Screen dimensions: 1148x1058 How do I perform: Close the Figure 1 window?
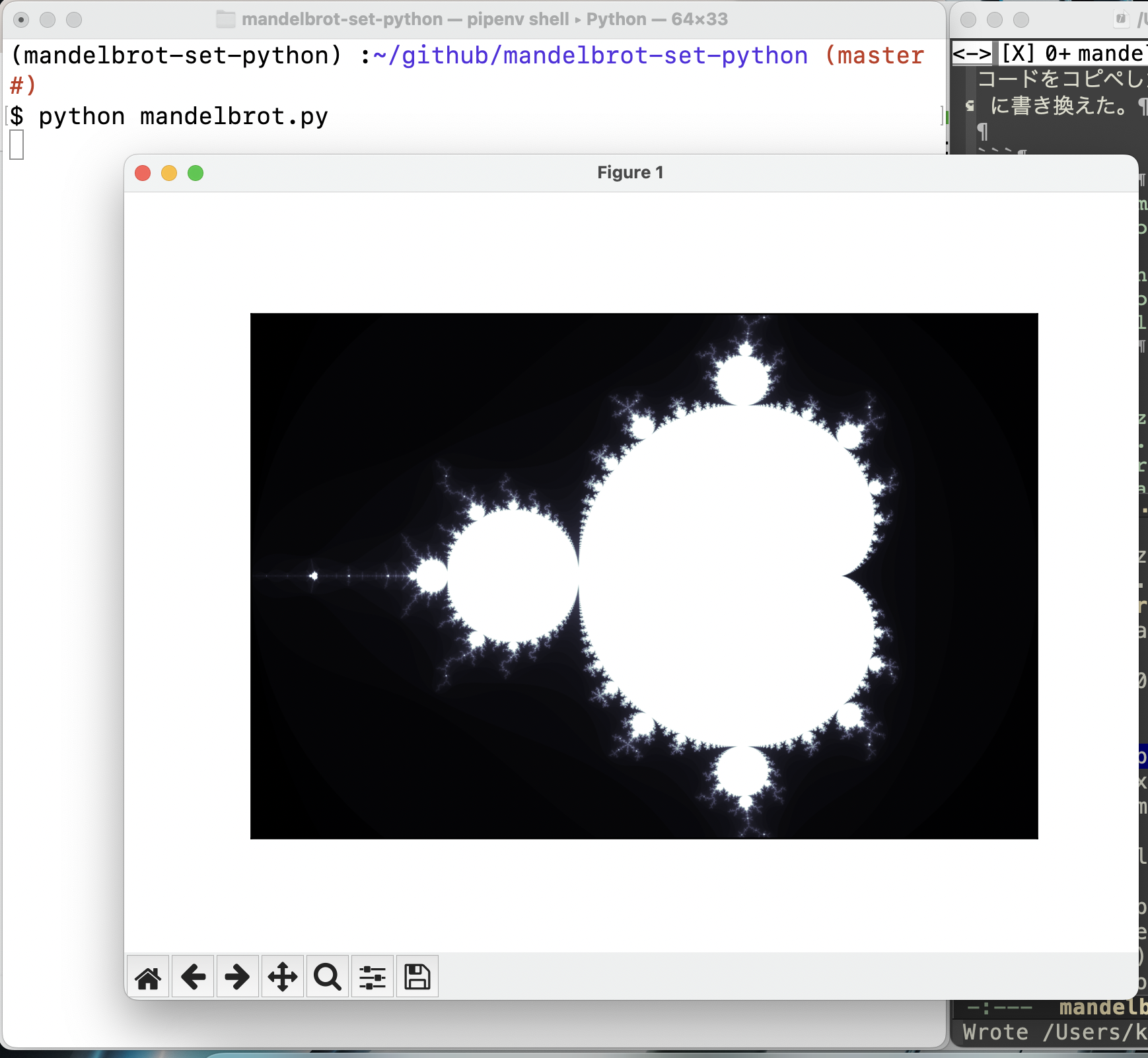tap(143, 173)
